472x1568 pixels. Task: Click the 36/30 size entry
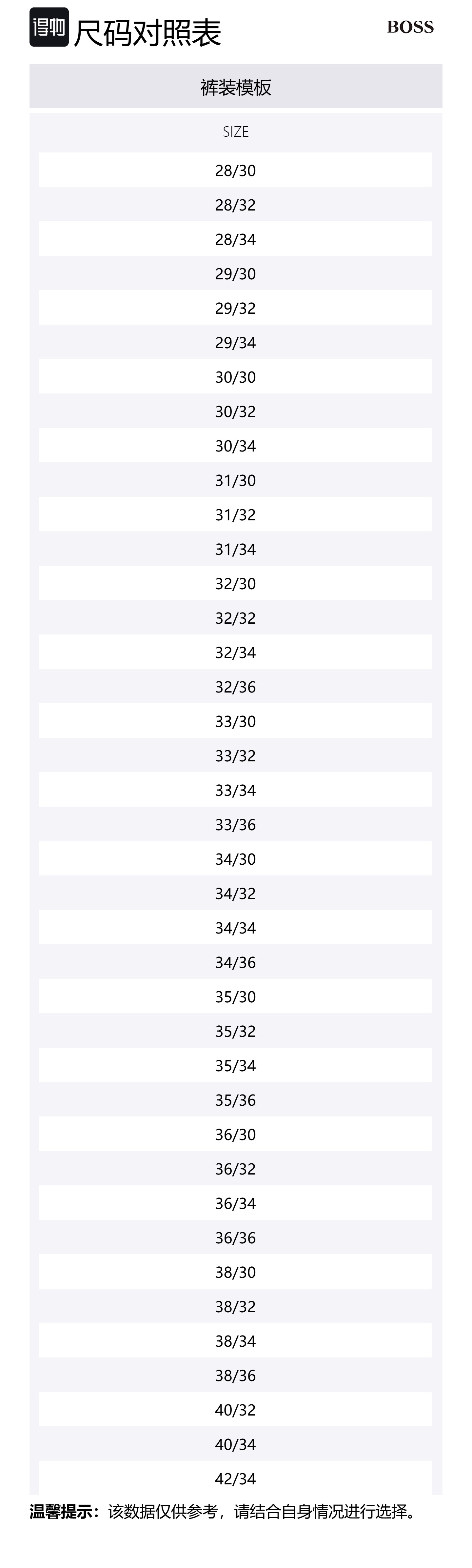point(235,1134)
